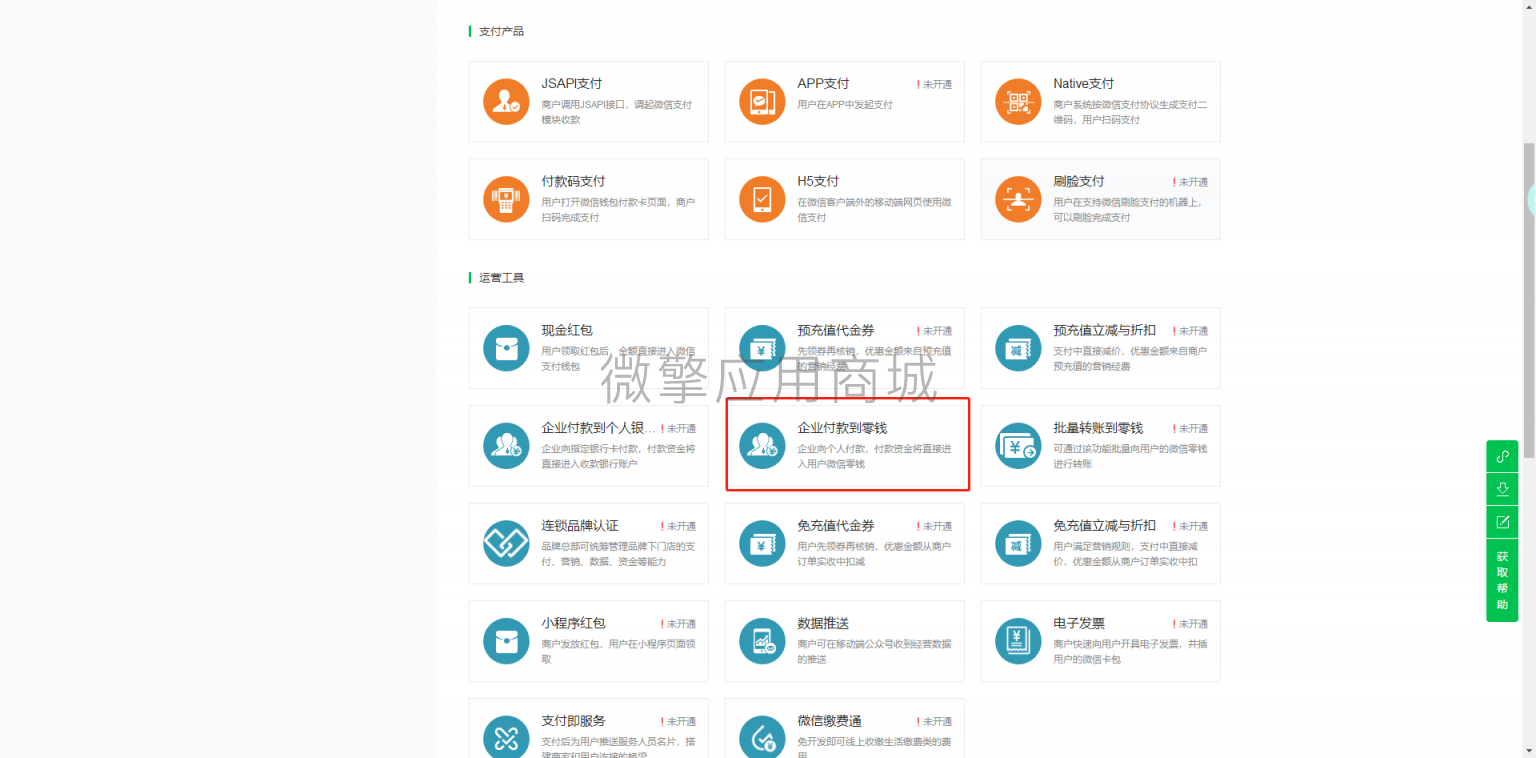
Task: Click the green download icon in side toolbar
Action: pyautogui.click(x=1502, y=489)
